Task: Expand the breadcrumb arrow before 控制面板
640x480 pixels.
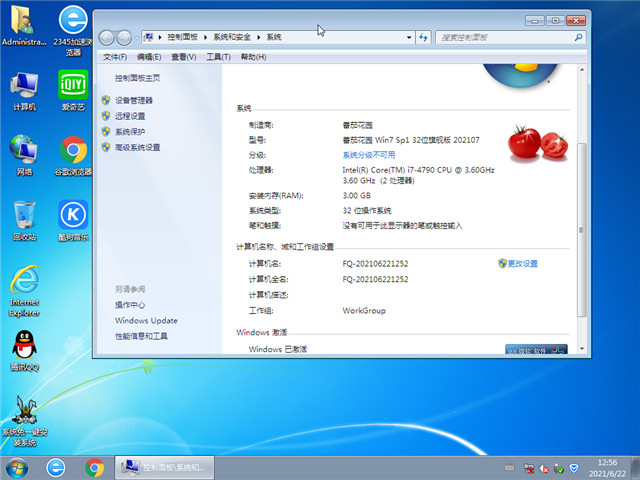Action: (160, 37)
